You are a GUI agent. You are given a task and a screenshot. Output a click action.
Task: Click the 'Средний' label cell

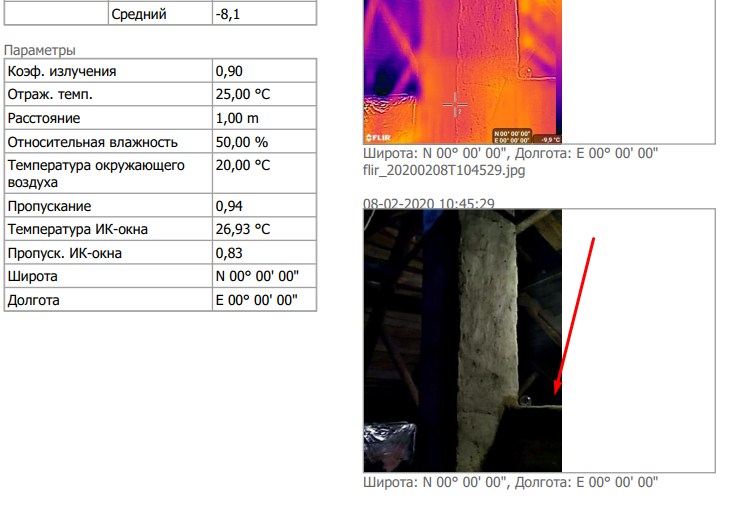pyautogui.click(x=160, y=13)
